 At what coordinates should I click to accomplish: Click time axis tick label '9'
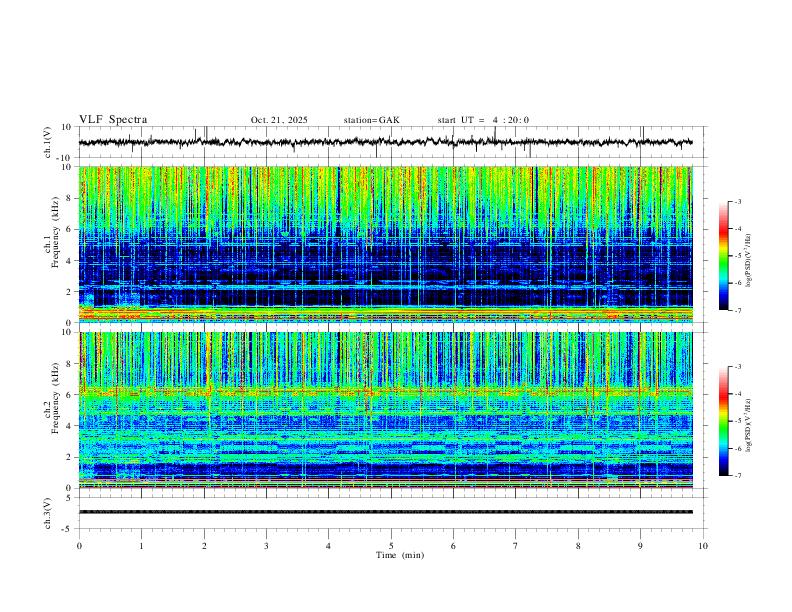pyautogui.click(x=640, y=546)
